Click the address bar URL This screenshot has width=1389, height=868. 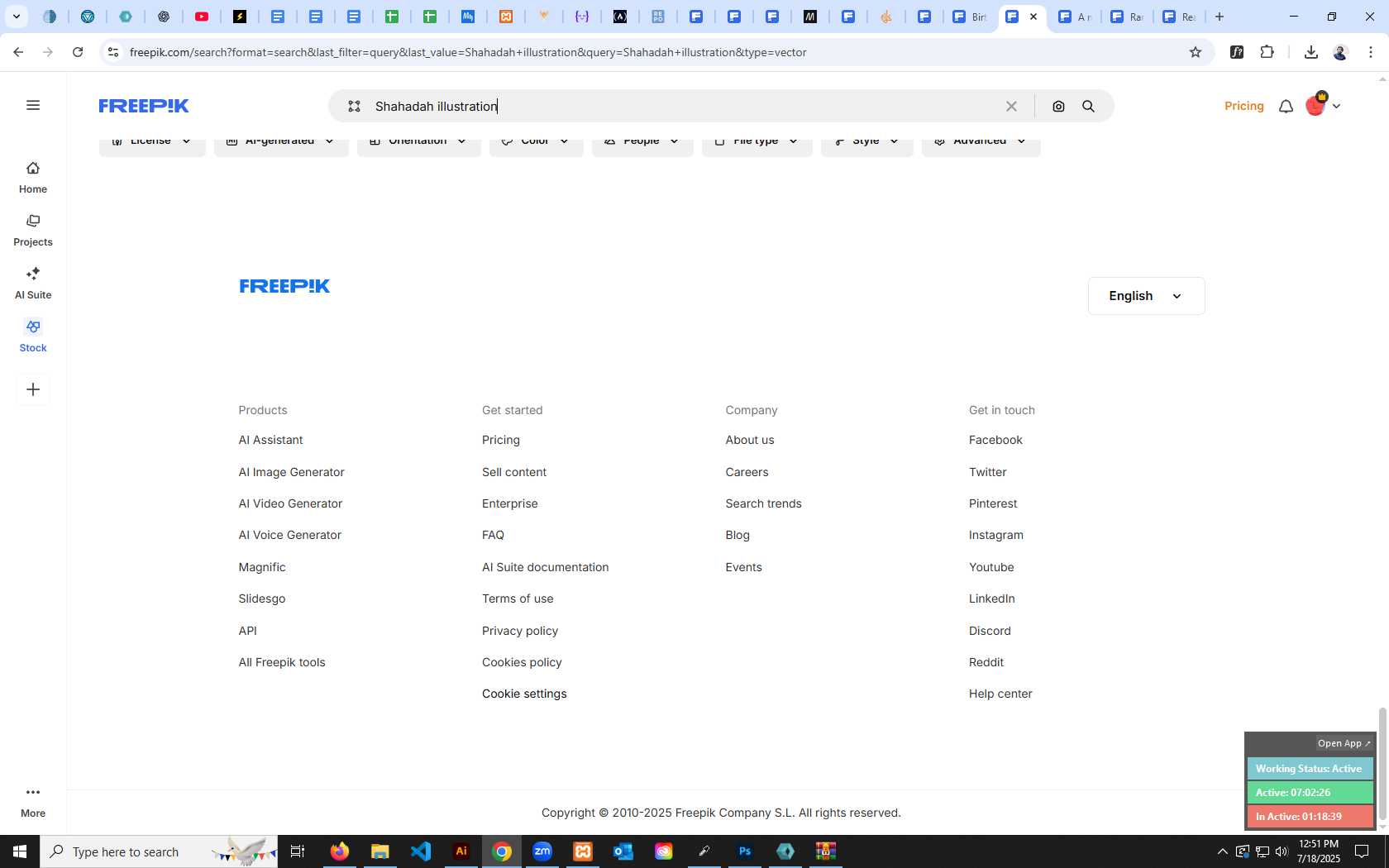coord(468,52)
